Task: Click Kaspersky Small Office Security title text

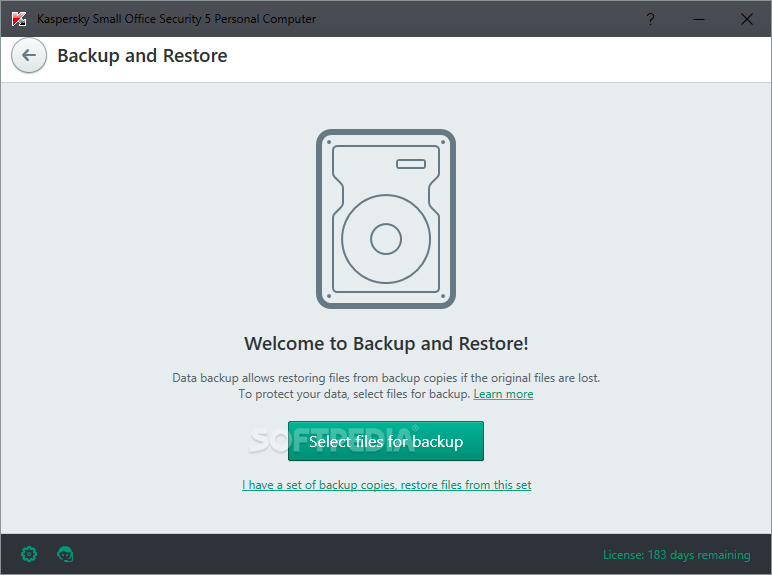Action: 176,19
